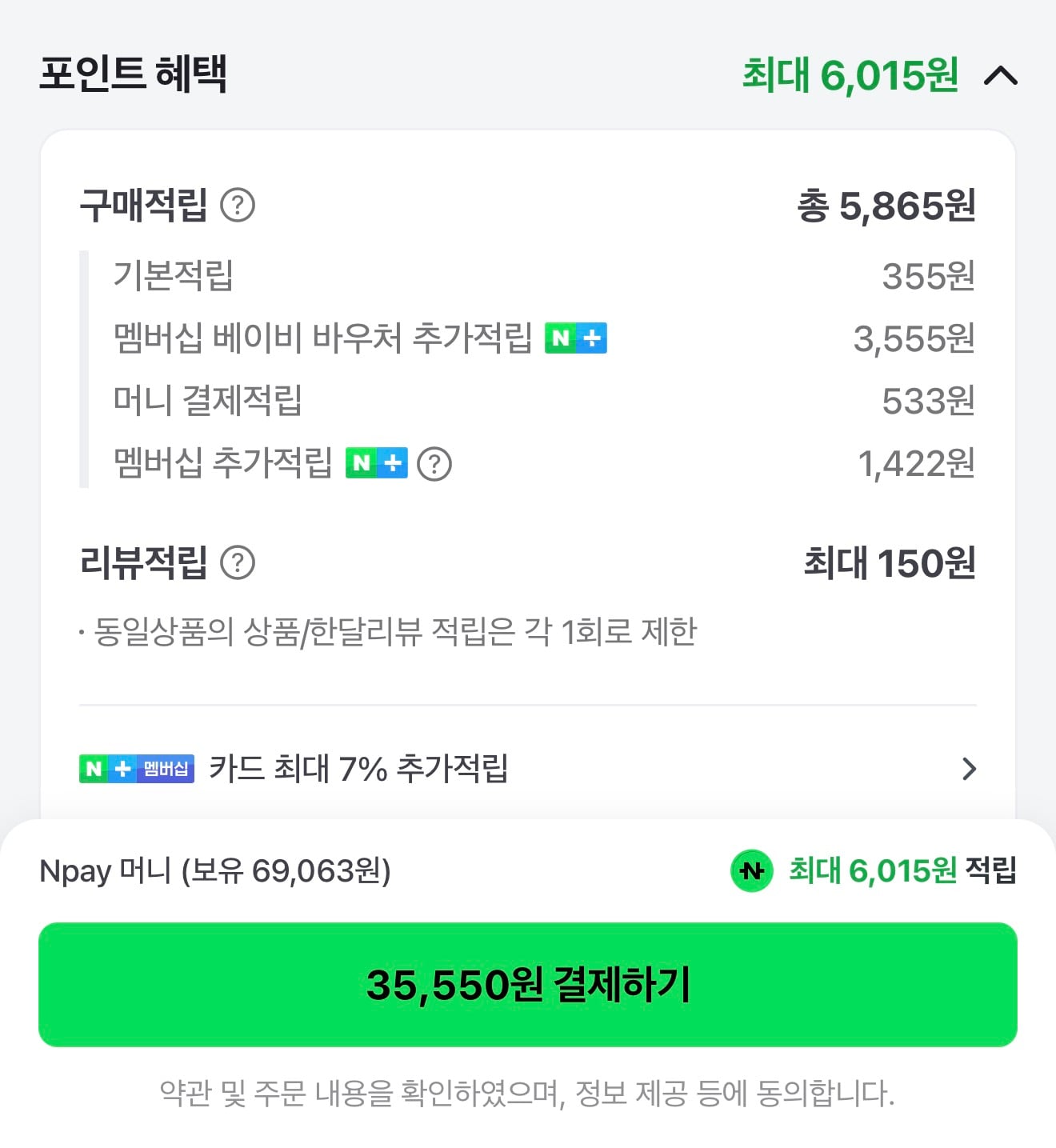
Task: Click 포인트 혜택 heading
Action: (134, 74)
